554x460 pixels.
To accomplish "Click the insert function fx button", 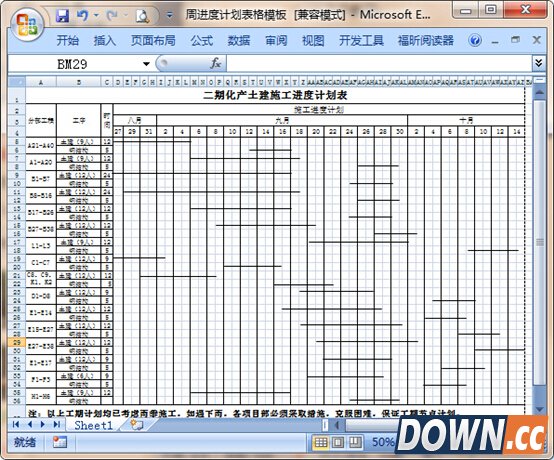I will (215, 64).
